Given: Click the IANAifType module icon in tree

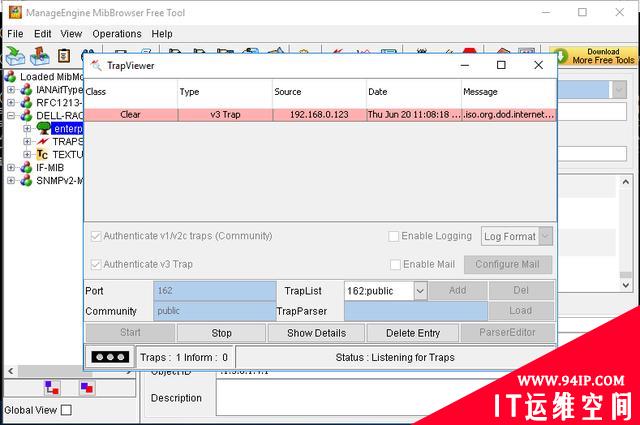Looking at the screenshot, I should click(x=27, y=89).
